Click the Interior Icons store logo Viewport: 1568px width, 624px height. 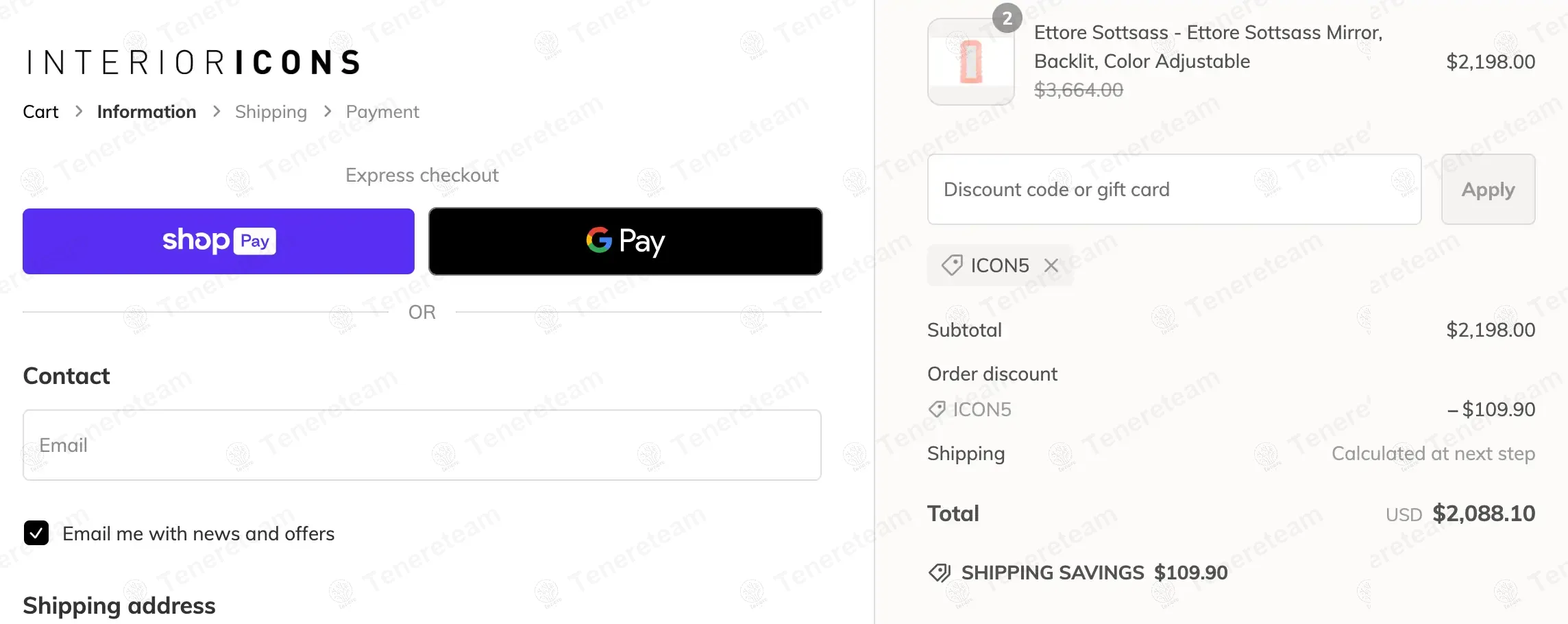pos(193,62)
